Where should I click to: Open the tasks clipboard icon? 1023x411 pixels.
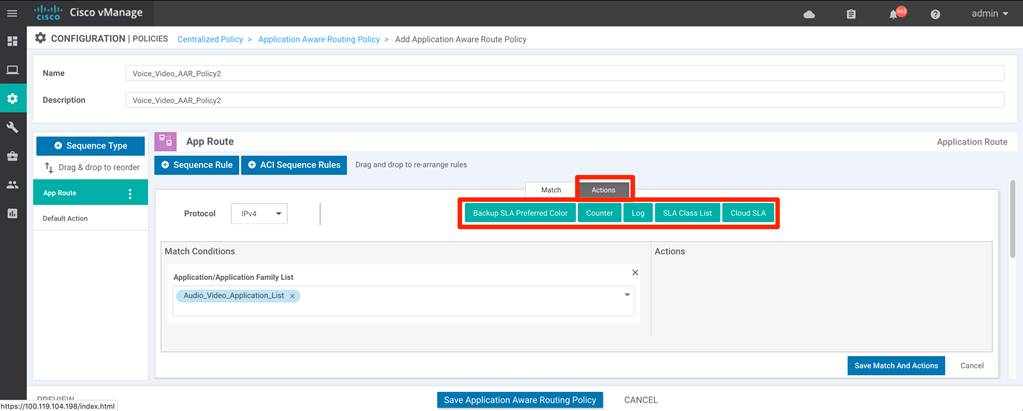tap(851, 14)
